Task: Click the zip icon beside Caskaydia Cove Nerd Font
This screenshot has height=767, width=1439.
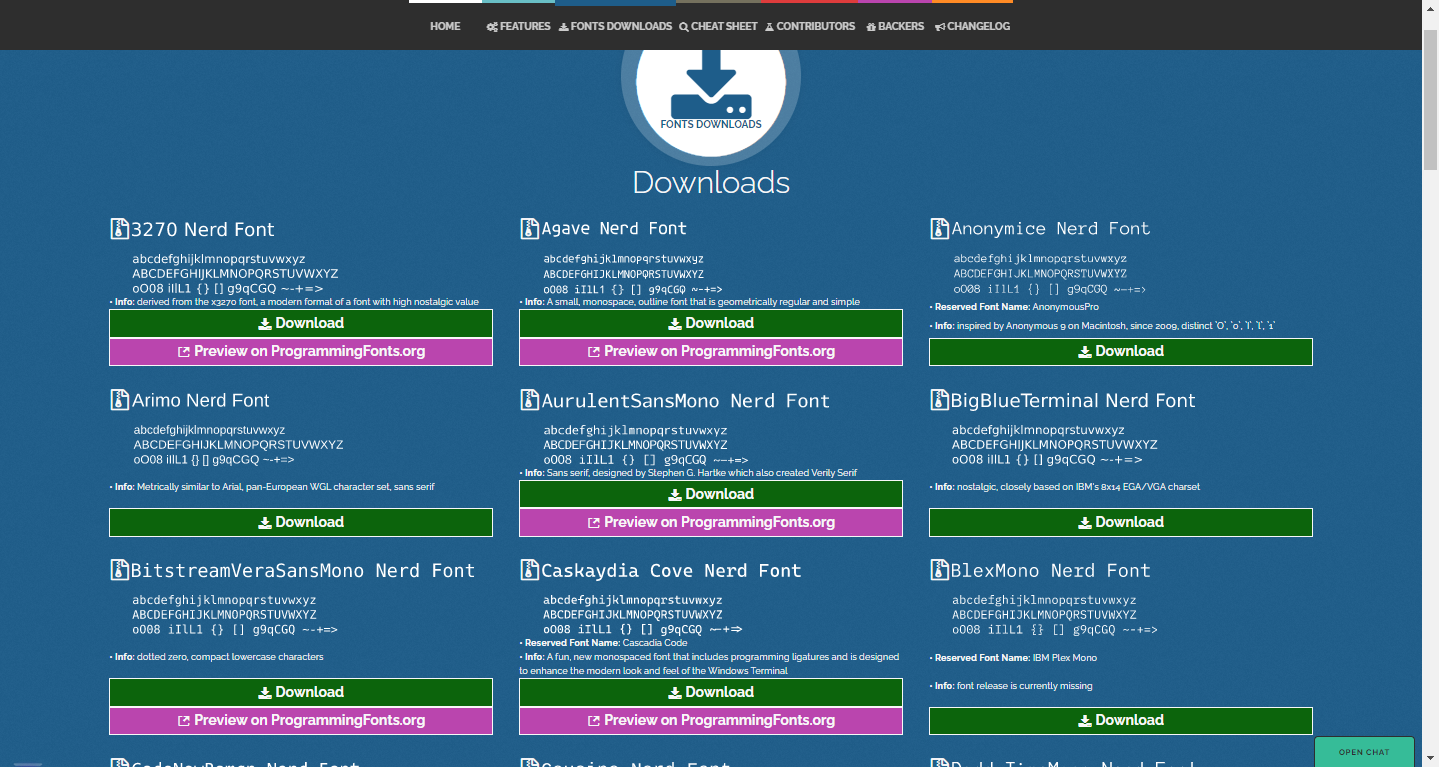Action: click(x=530, y=570)
